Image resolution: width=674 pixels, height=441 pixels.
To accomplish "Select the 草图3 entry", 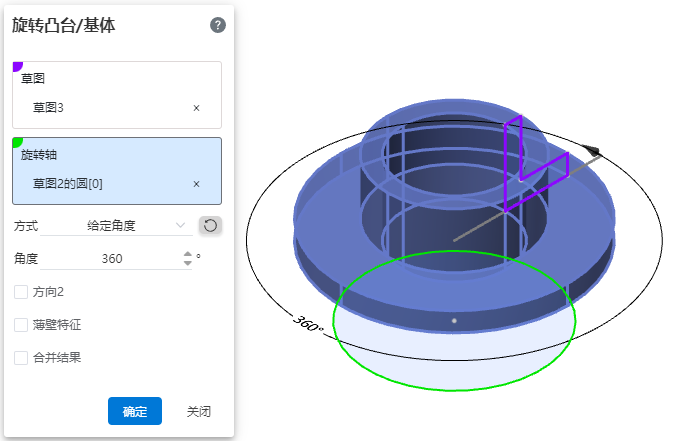I will pyautogui.click(x=48, y=107).
